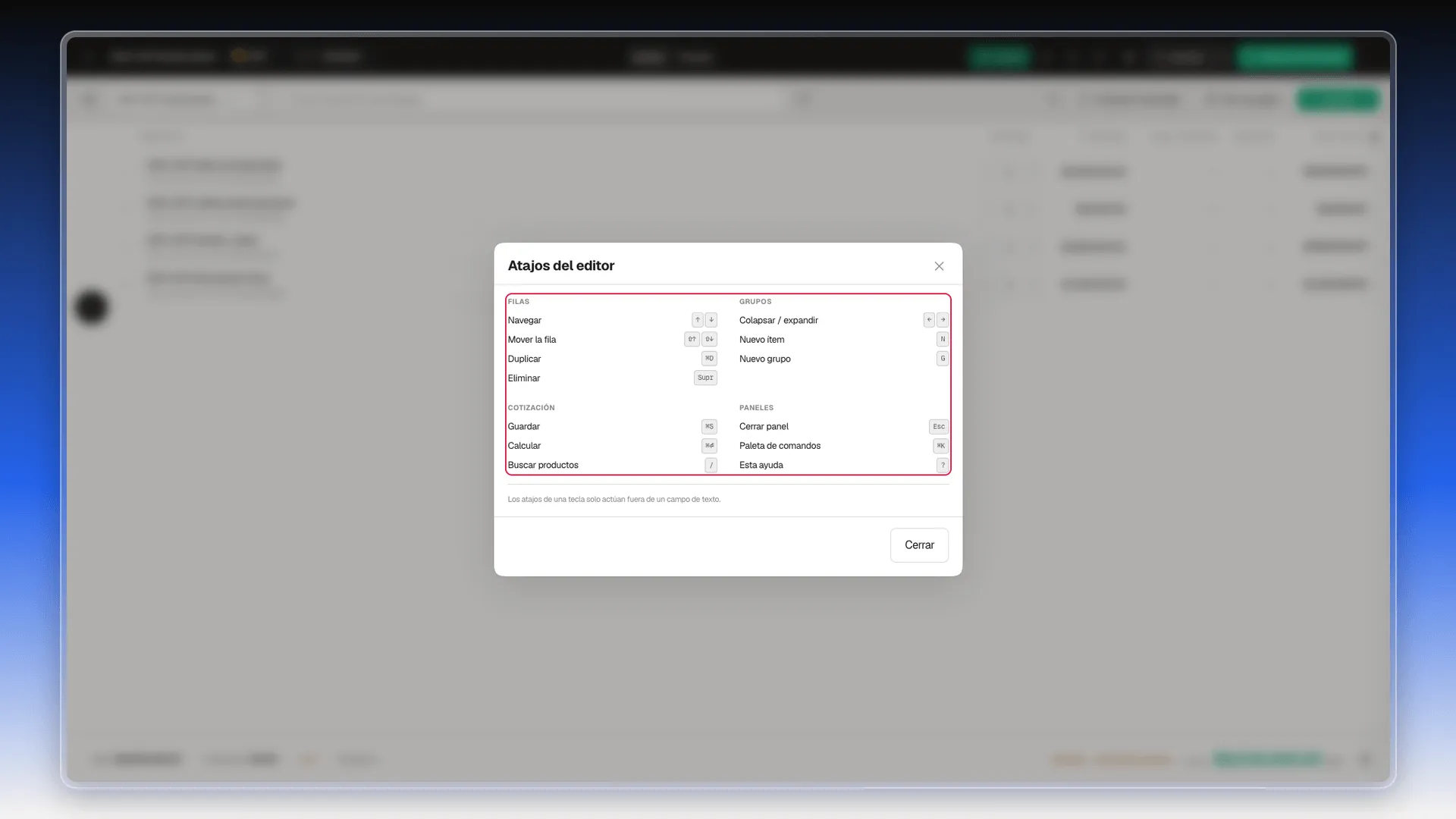Click the ⌘D key badge beside Duplicar
Viewport: 1456px width, 819px height.
point(709,359)
